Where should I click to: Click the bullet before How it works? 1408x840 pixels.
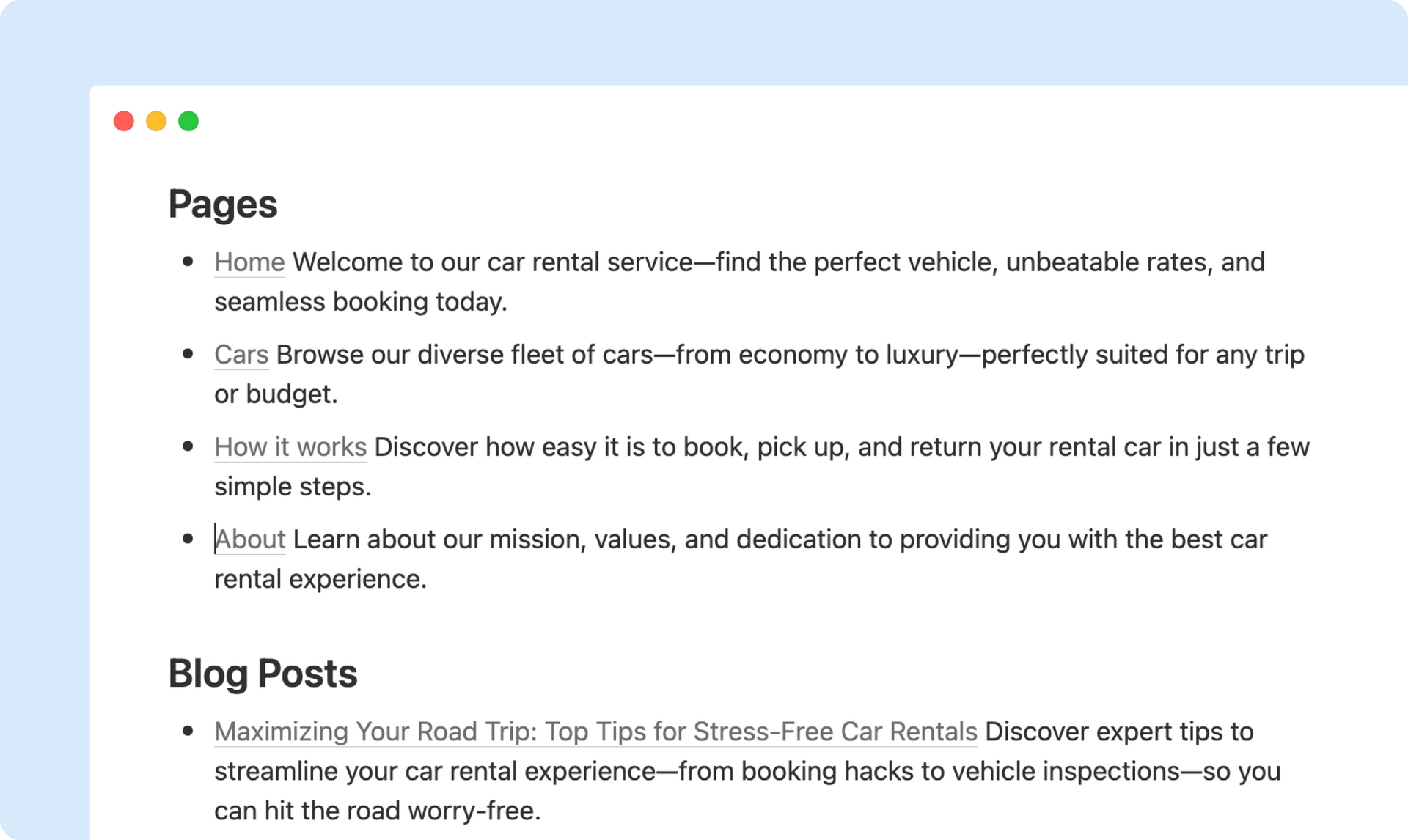[x=188, y=446]
